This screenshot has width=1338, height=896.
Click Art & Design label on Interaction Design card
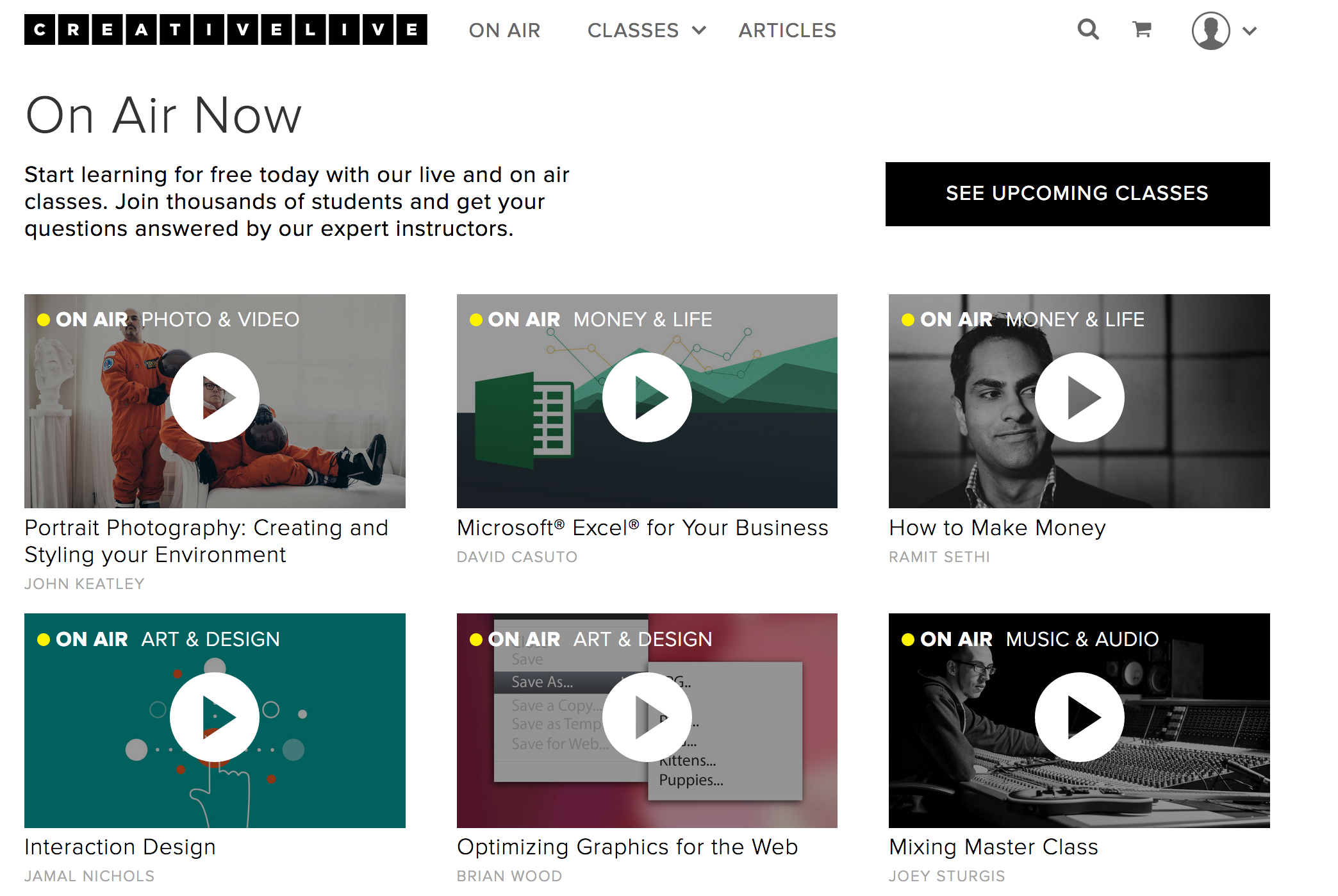click(x=210, y=639)
